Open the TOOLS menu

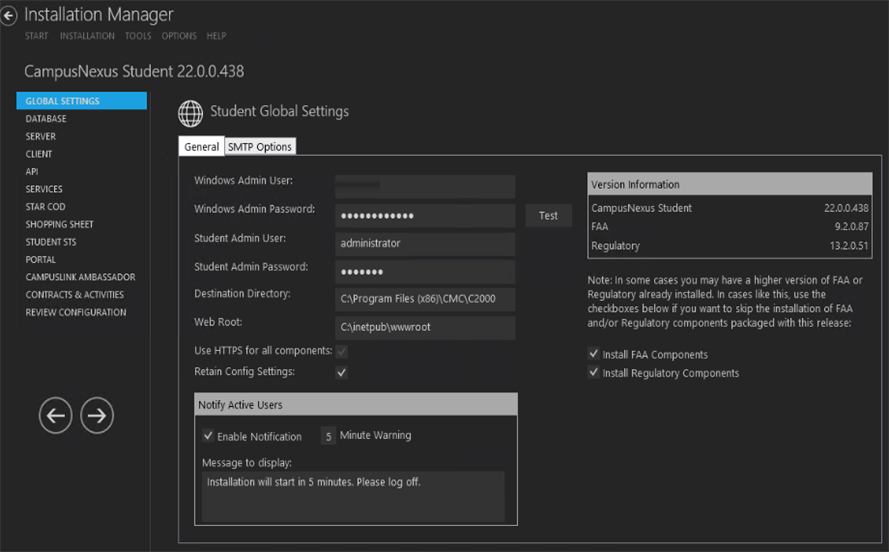(138, 36)
